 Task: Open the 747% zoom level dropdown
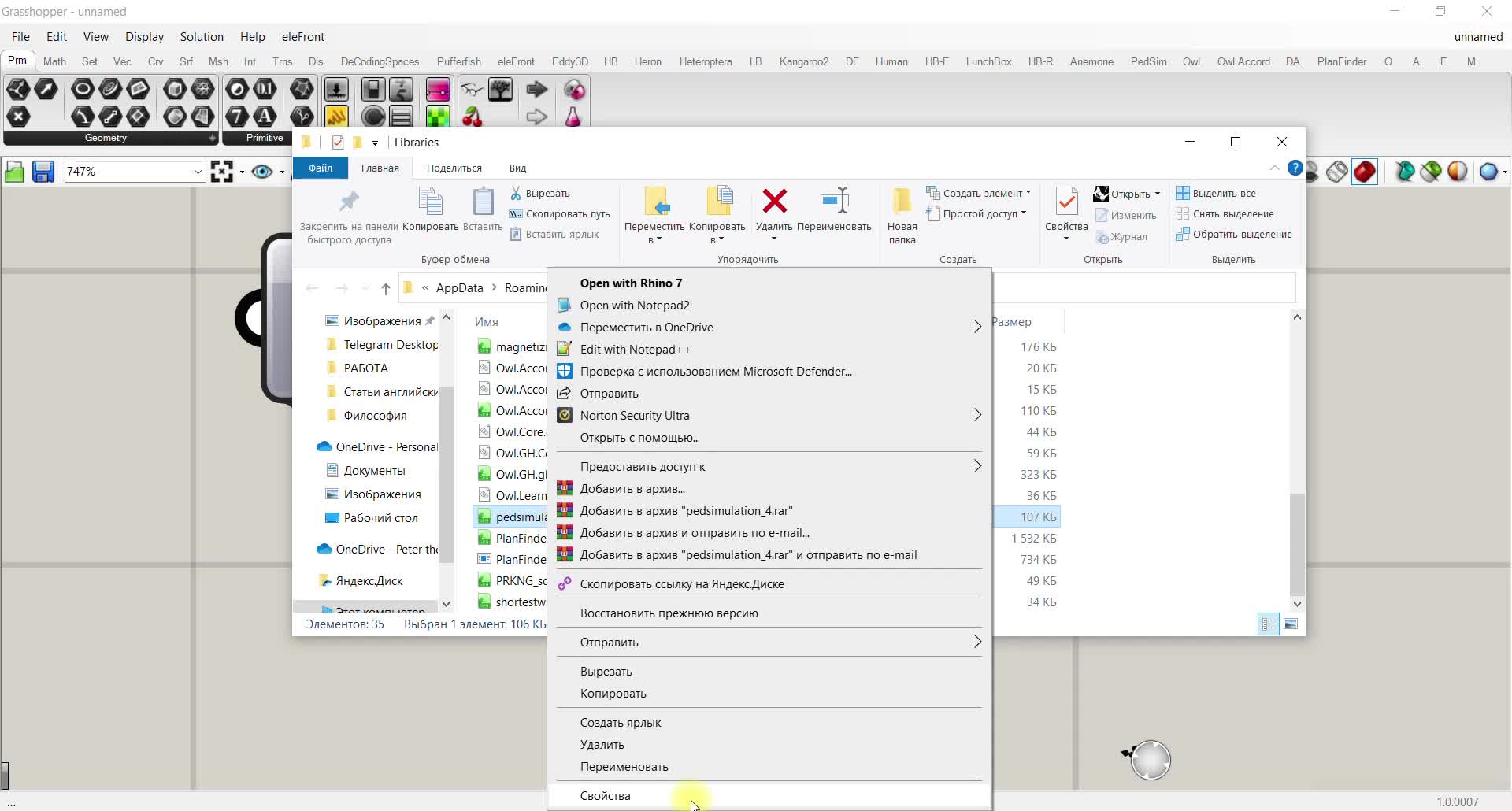(x=198, y=172)
